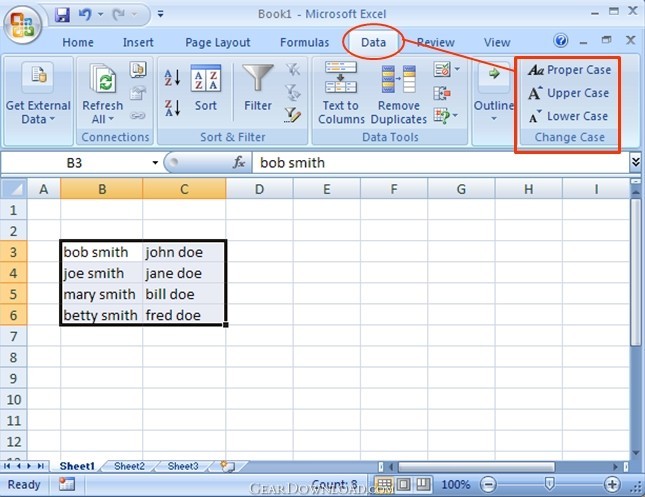Switch to Sheet3 tab
This screenshot has width=645, height=497.
pos(183,466)
